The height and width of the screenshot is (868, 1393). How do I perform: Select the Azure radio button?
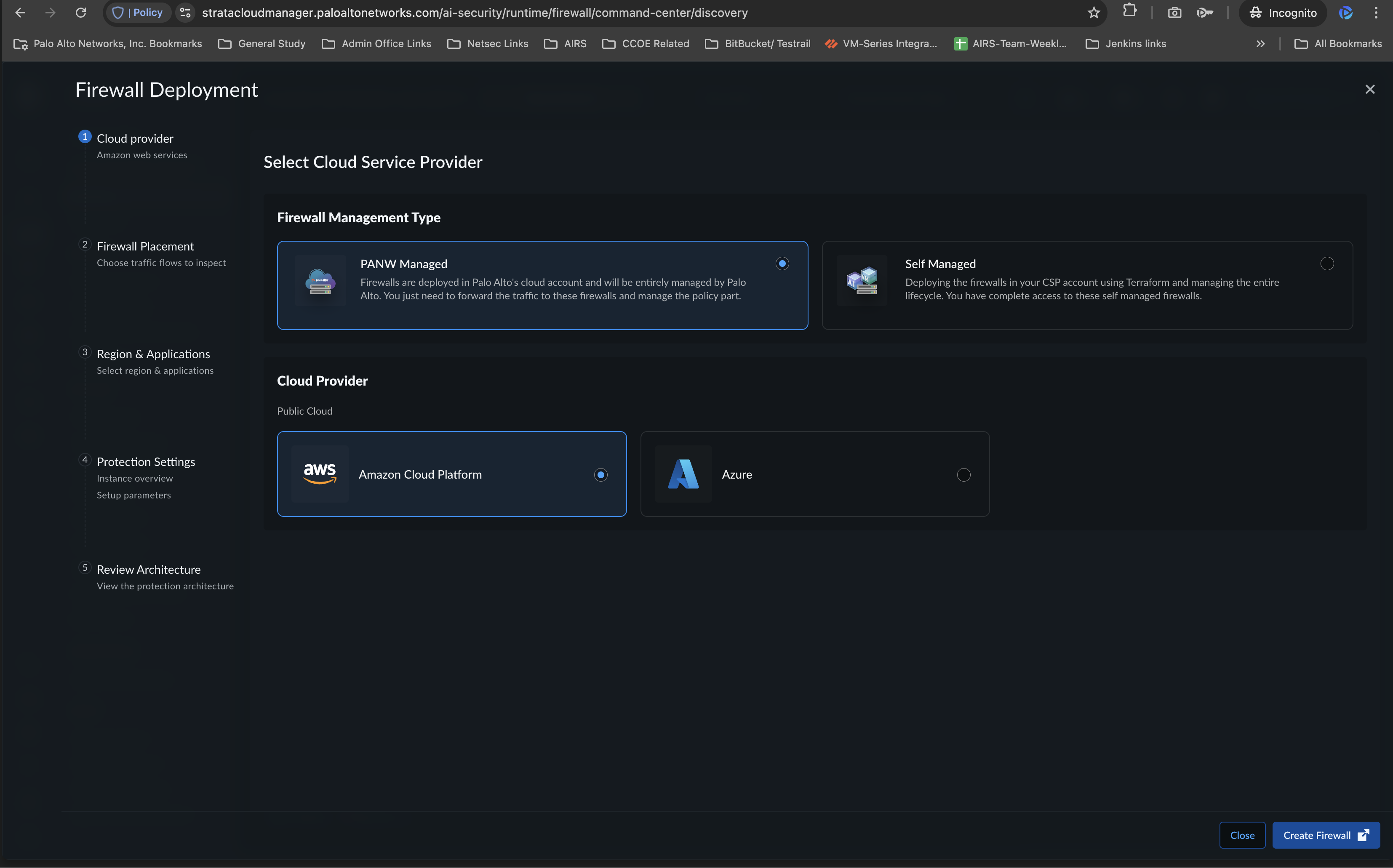963,475
